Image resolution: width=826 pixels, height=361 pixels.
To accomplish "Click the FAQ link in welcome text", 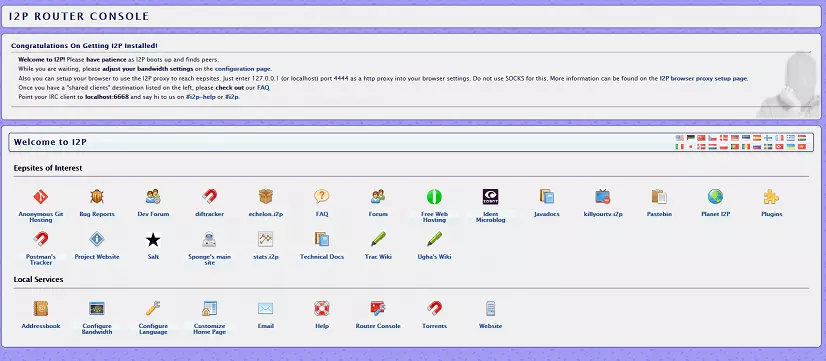I will tap(263, 88).
